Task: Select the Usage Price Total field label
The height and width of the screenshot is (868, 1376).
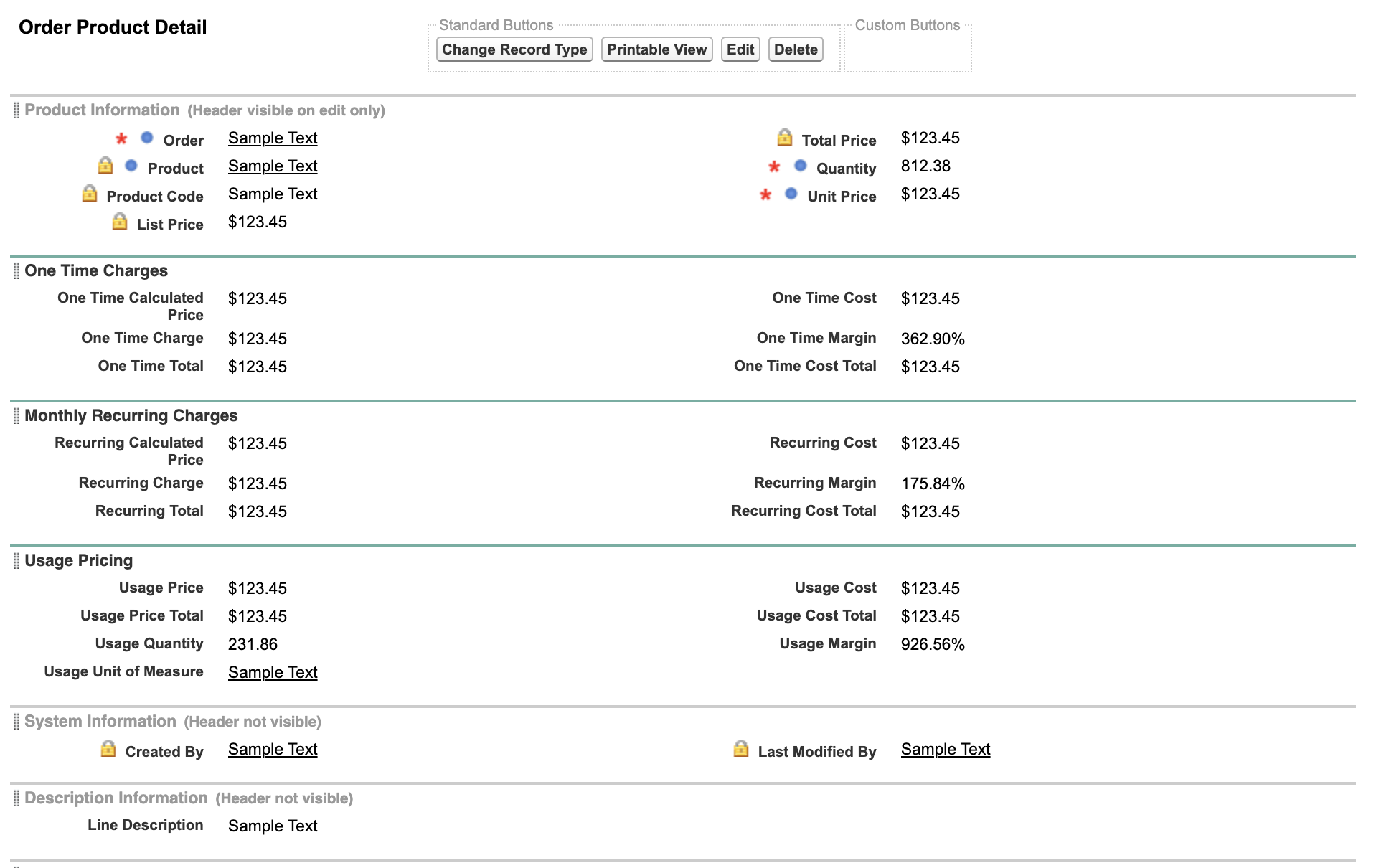Action: pos(142,615)
